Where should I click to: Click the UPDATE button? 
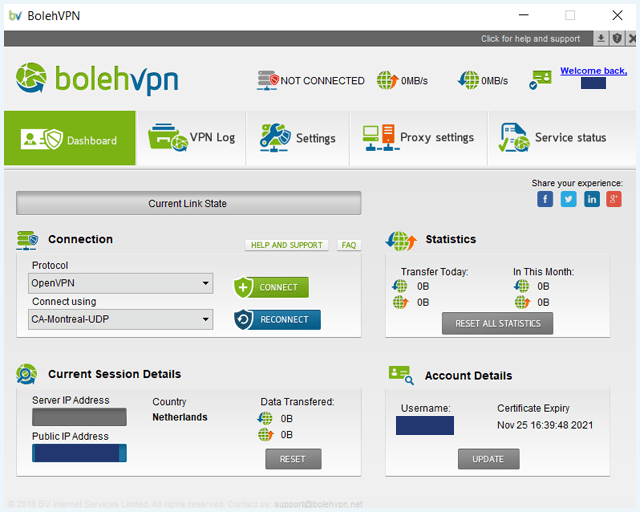489,459
